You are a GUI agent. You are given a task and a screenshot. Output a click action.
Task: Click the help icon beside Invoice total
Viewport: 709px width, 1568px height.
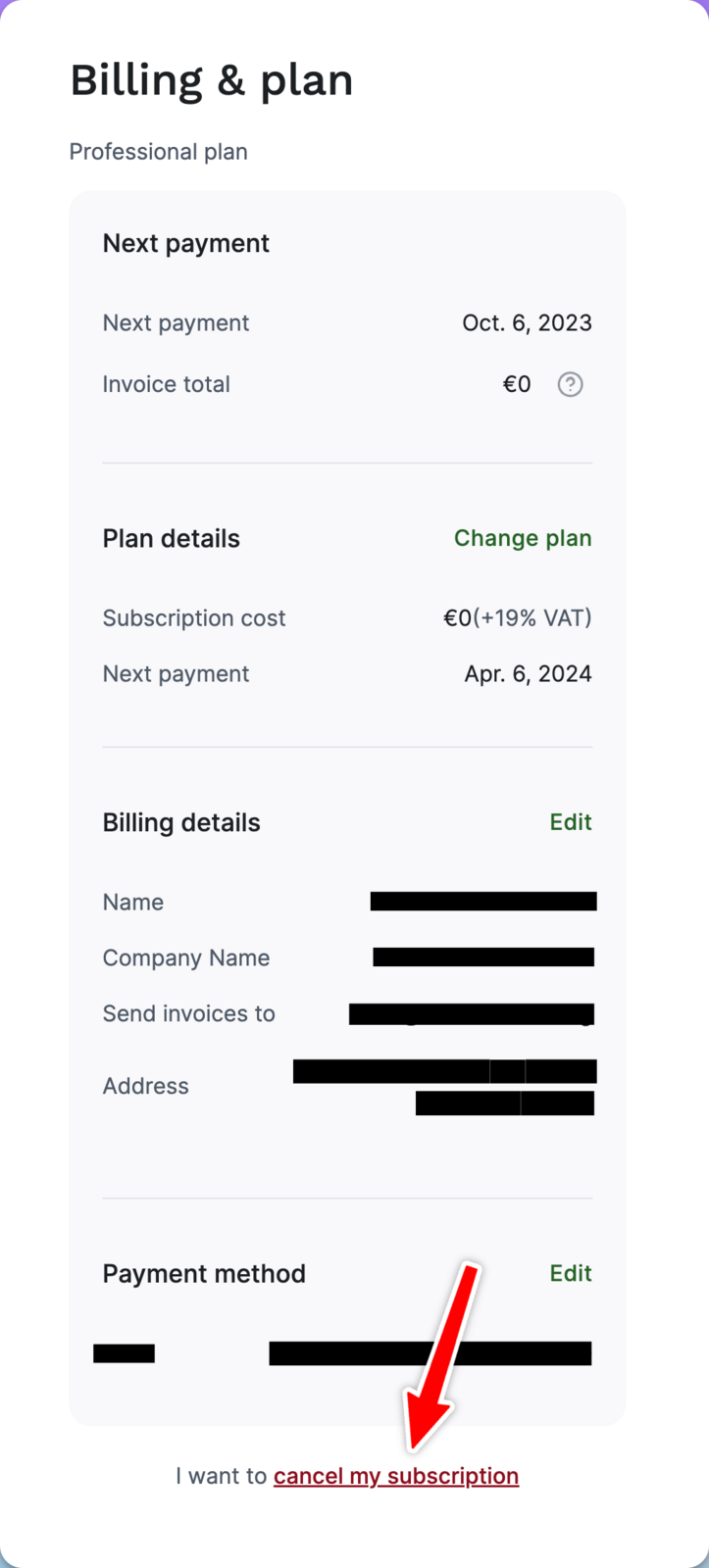(570, 384)
